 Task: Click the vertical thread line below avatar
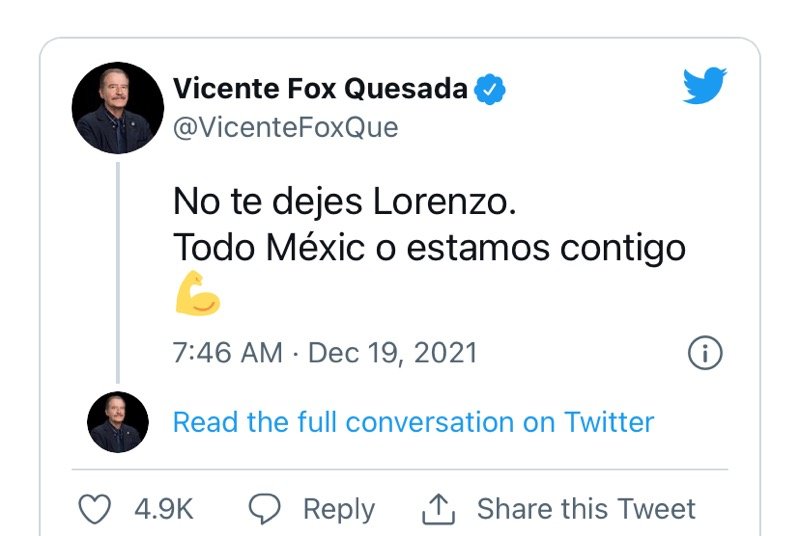point(118,270)
